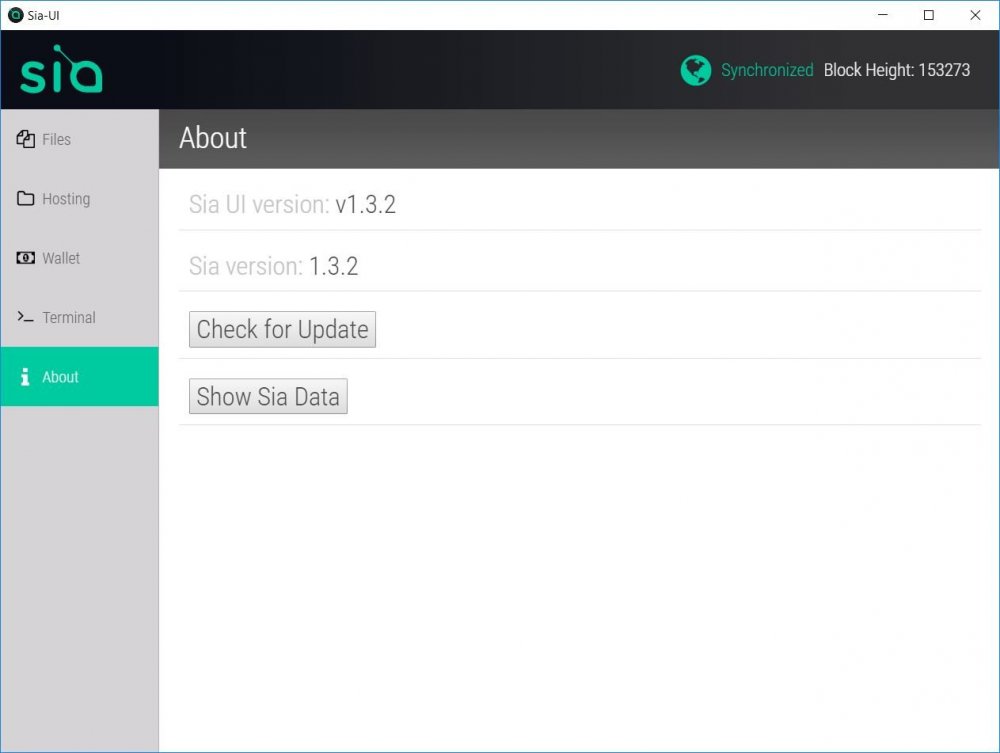This screenshot has width=1000, height=753.
Task: Click Block Height: 153273 text
Action: click(x=897, y=70)
